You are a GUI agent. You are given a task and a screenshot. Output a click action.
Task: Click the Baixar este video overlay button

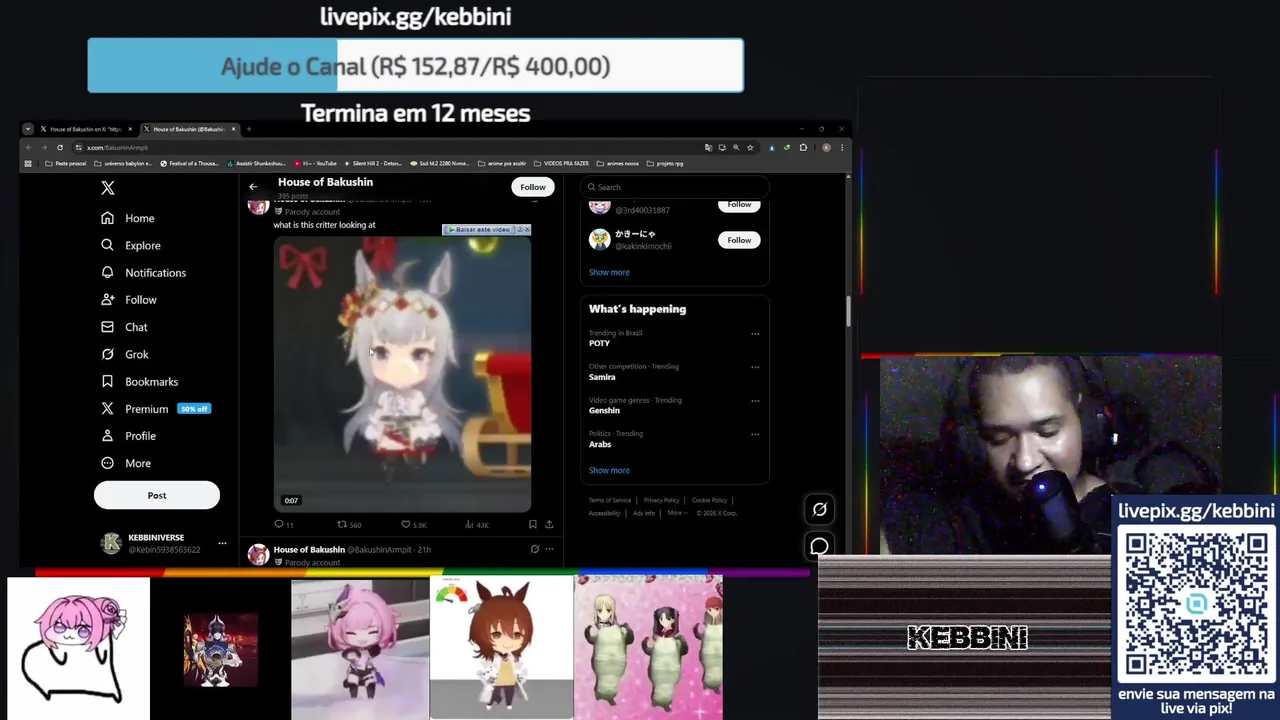pos(480,230)
